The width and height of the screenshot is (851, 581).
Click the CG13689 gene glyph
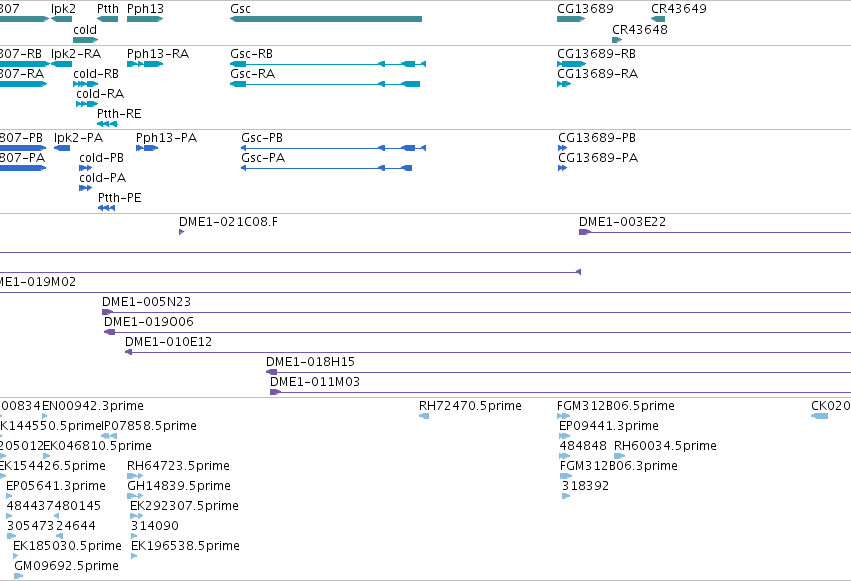(571, 19)
